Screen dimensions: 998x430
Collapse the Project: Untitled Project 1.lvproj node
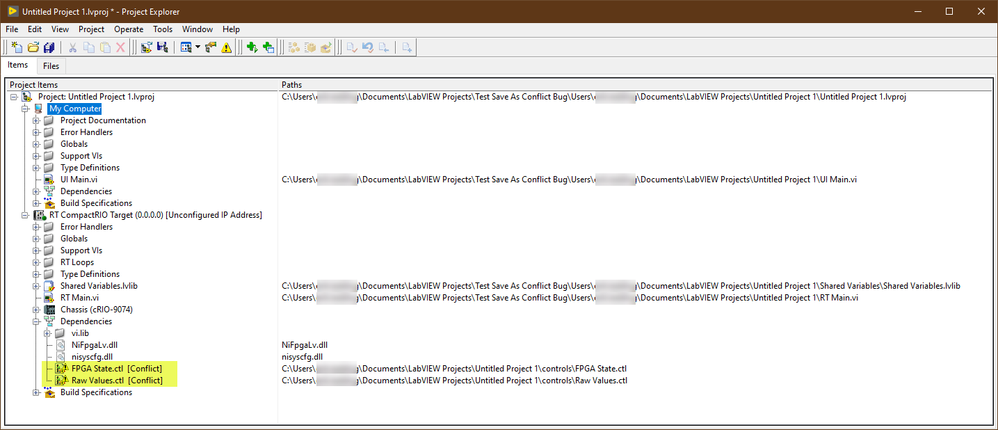click(14, 97)
